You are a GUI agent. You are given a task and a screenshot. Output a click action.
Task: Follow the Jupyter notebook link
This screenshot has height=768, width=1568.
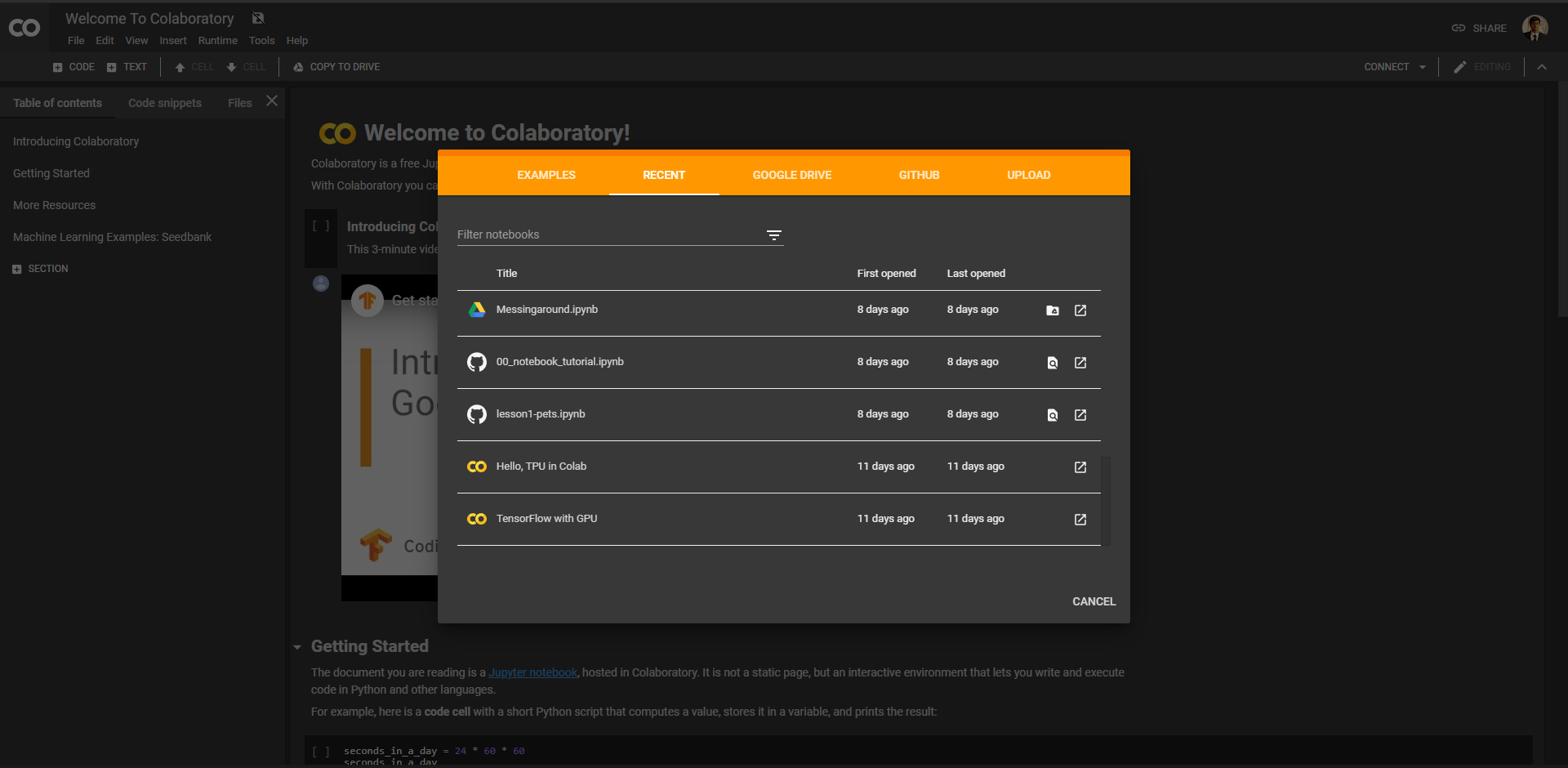coord(533,672)
